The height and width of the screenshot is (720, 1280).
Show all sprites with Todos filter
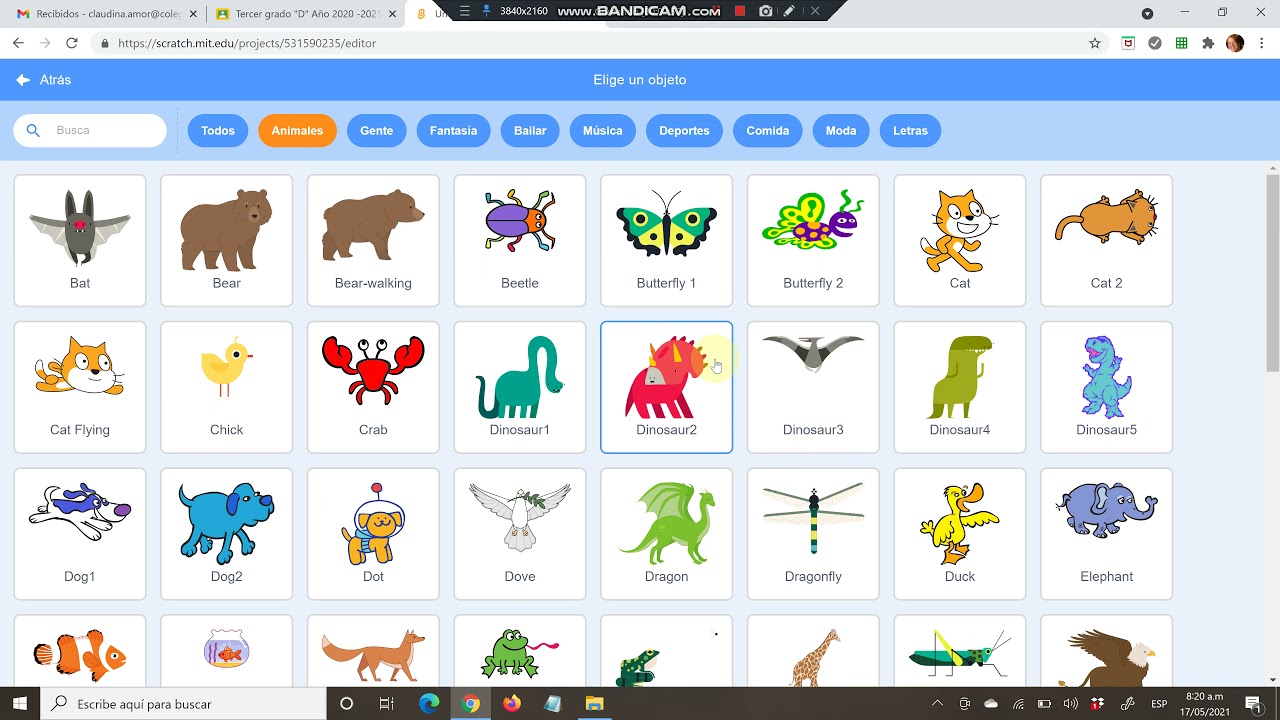[x=218, y=131]
